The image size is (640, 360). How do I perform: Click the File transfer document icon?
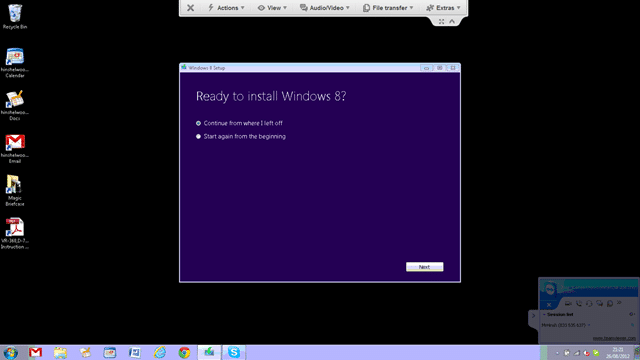click(367, 8)
